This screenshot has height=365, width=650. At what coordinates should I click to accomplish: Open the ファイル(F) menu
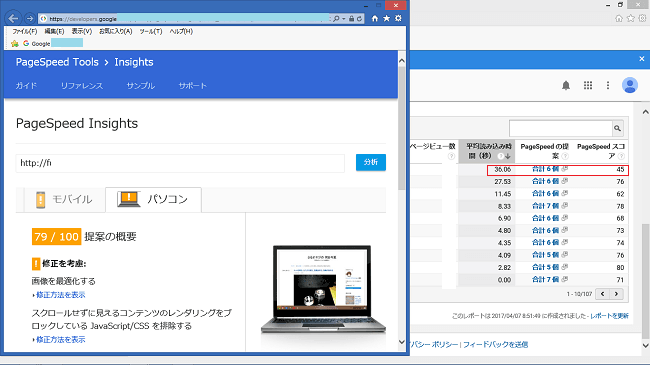[x=24, y=32]
